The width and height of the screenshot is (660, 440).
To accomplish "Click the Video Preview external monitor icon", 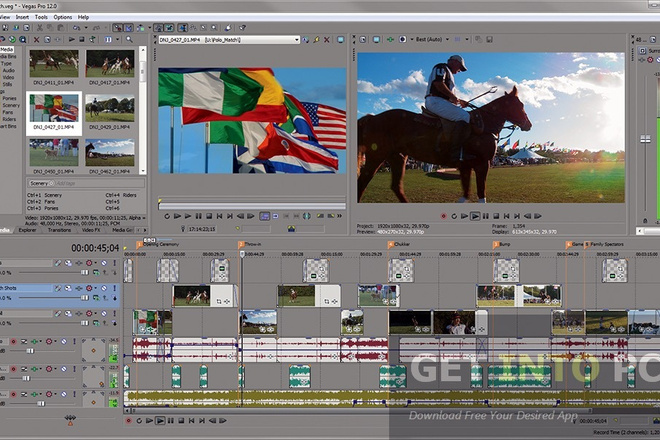I will (376, 40).
